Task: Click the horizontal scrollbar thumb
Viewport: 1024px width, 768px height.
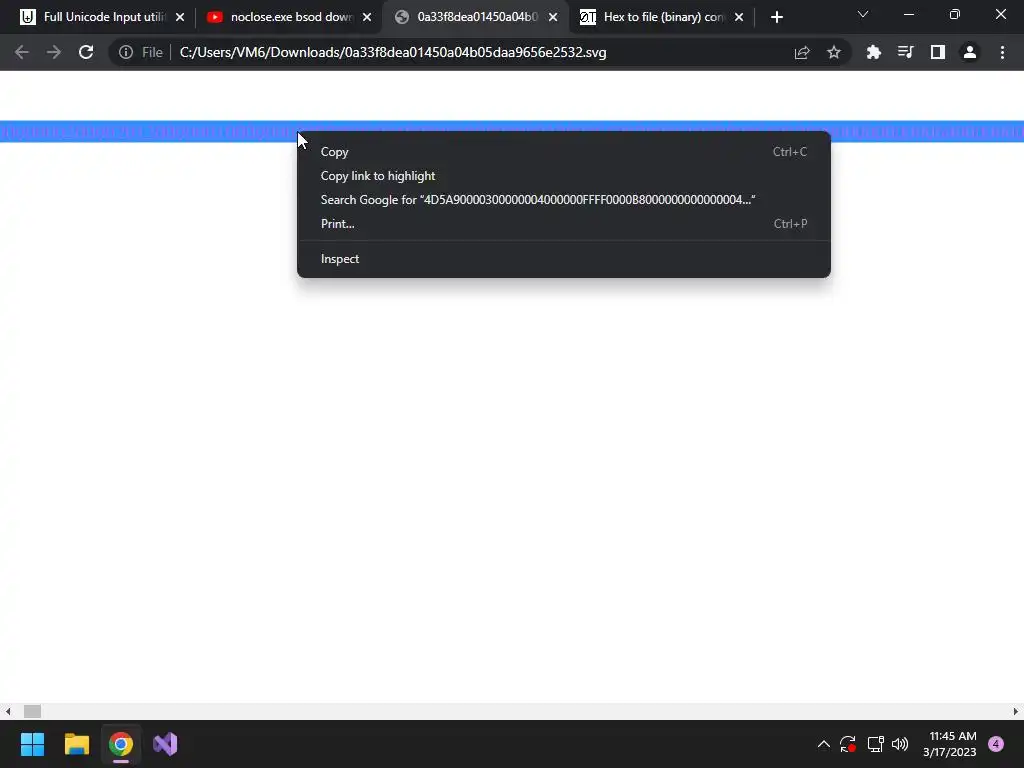Action: (x=32, y=711)
